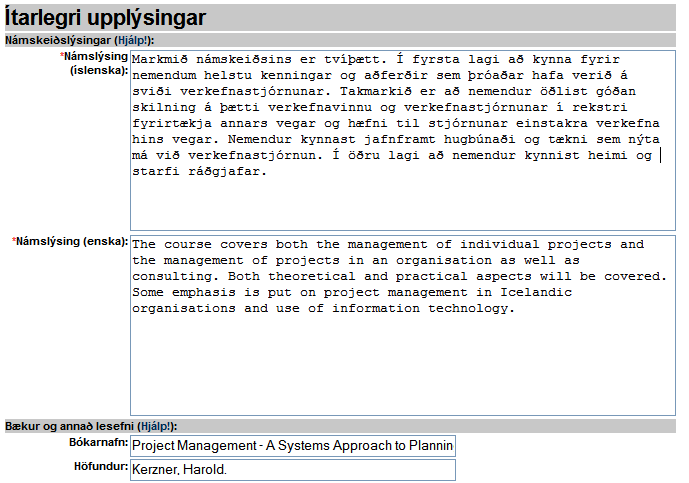
Task: Click the red asterisk before Námslýsing (íslenska)
Action: [x=64, y=57]
